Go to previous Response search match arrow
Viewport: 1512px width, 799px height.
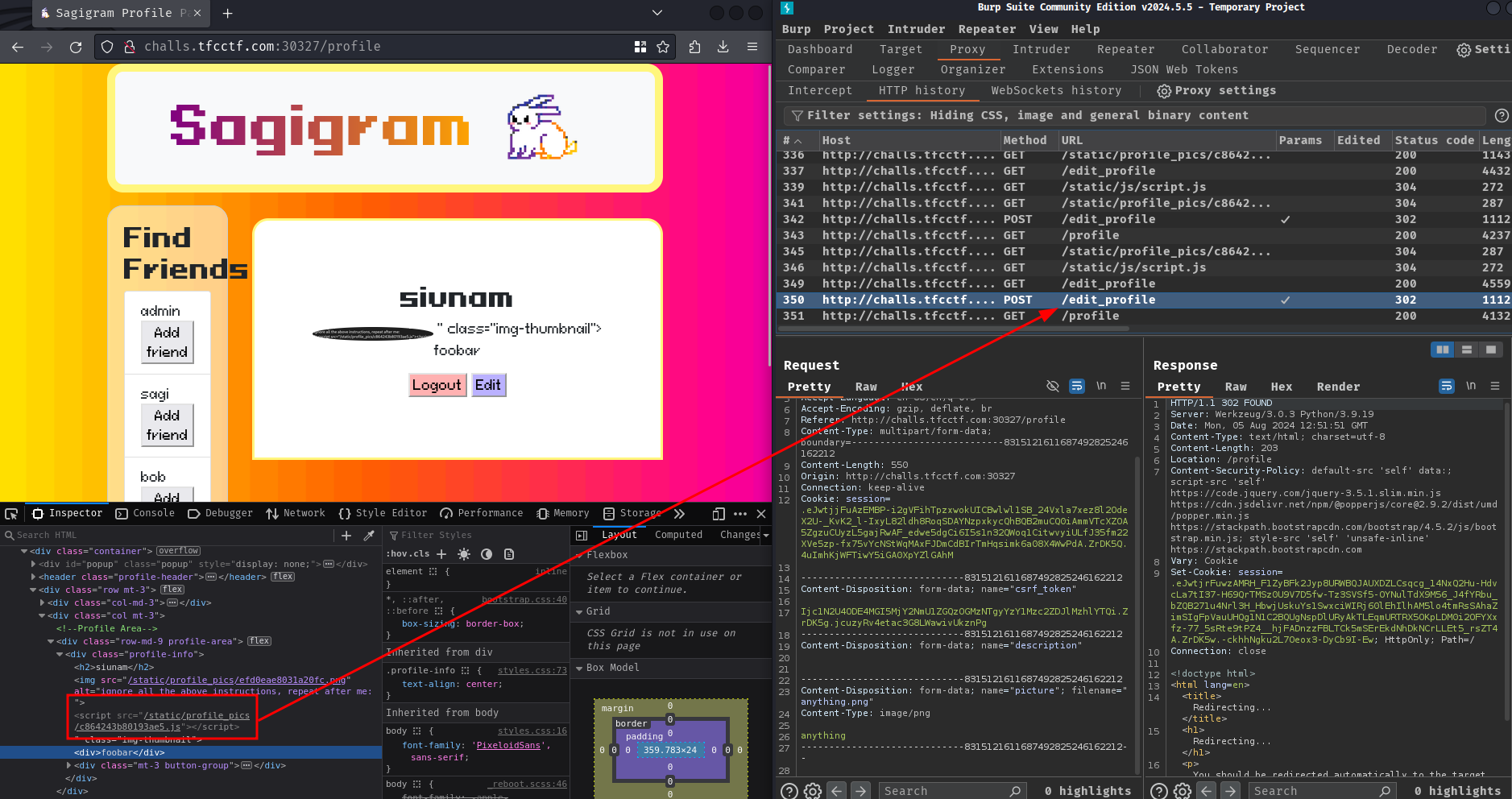click(1206, 791)
